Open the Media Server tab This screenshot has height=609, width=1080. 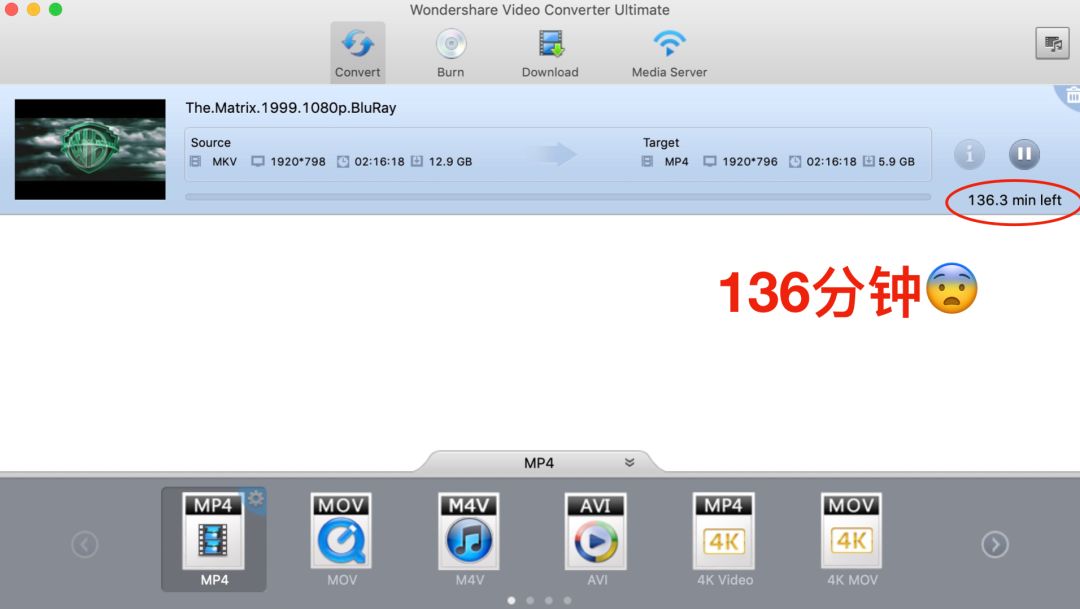click(x=669, y=52)
